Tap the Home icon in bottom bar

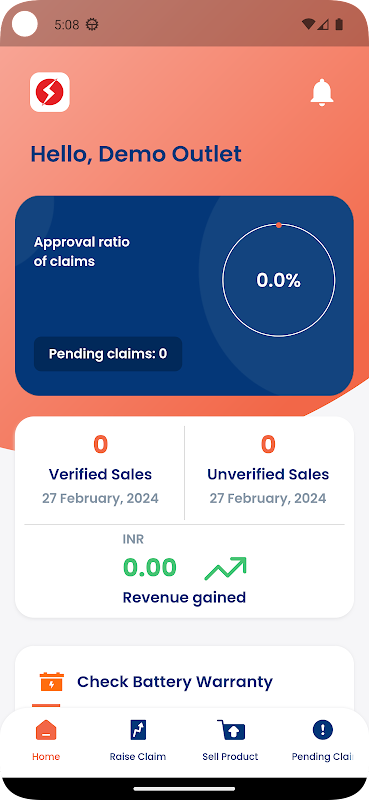pos(46,731)
